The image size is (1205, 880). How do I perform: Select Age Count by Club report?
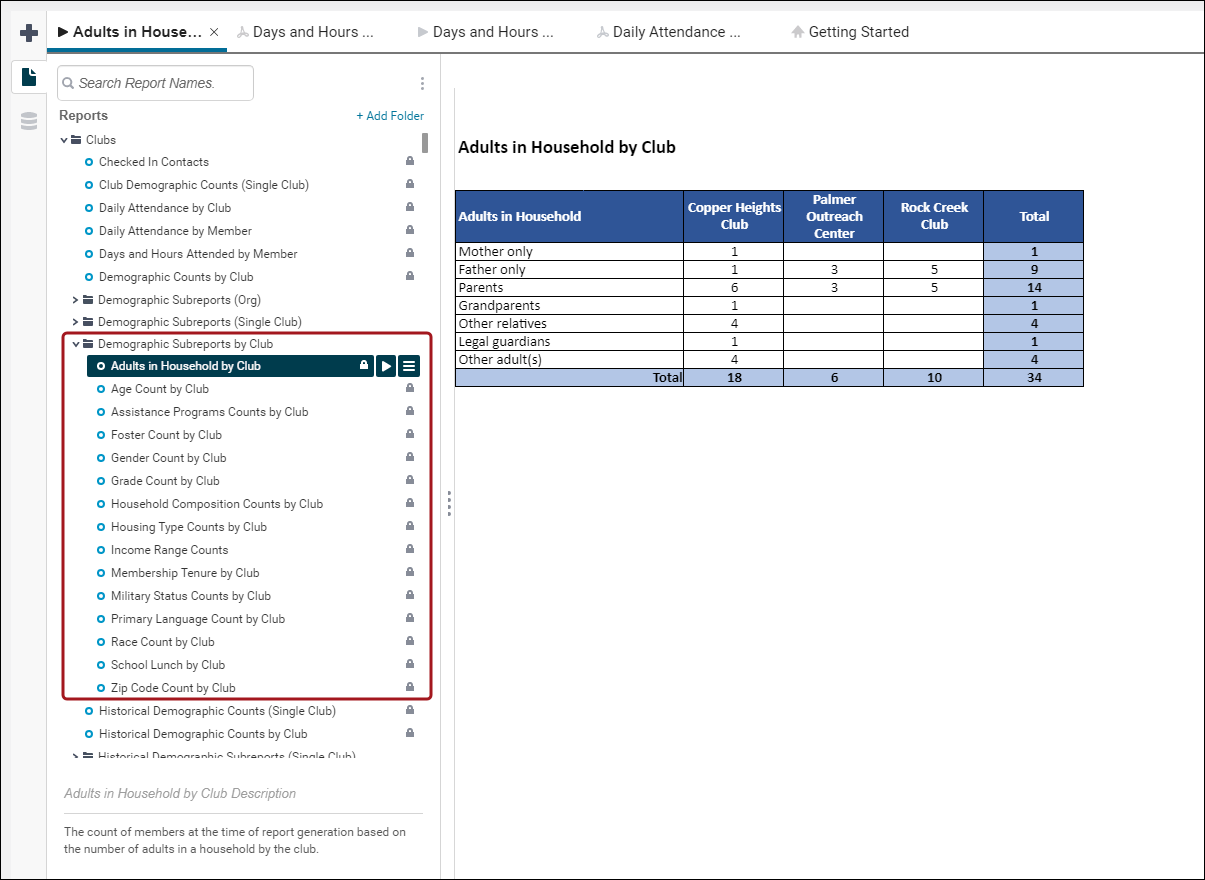(160, 389)
